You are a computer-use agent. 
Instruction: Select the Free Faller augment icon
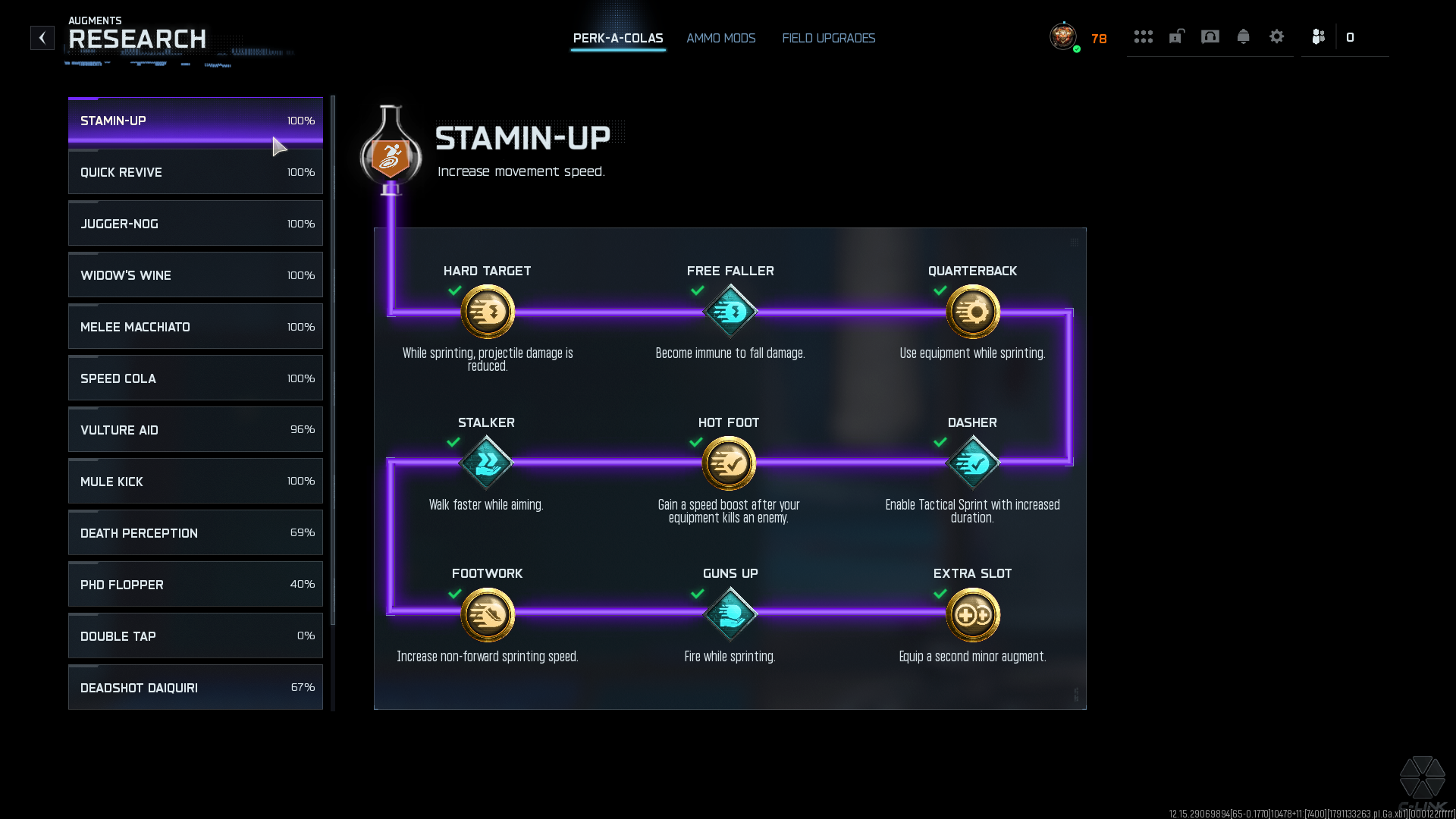(x=730, y=312)
